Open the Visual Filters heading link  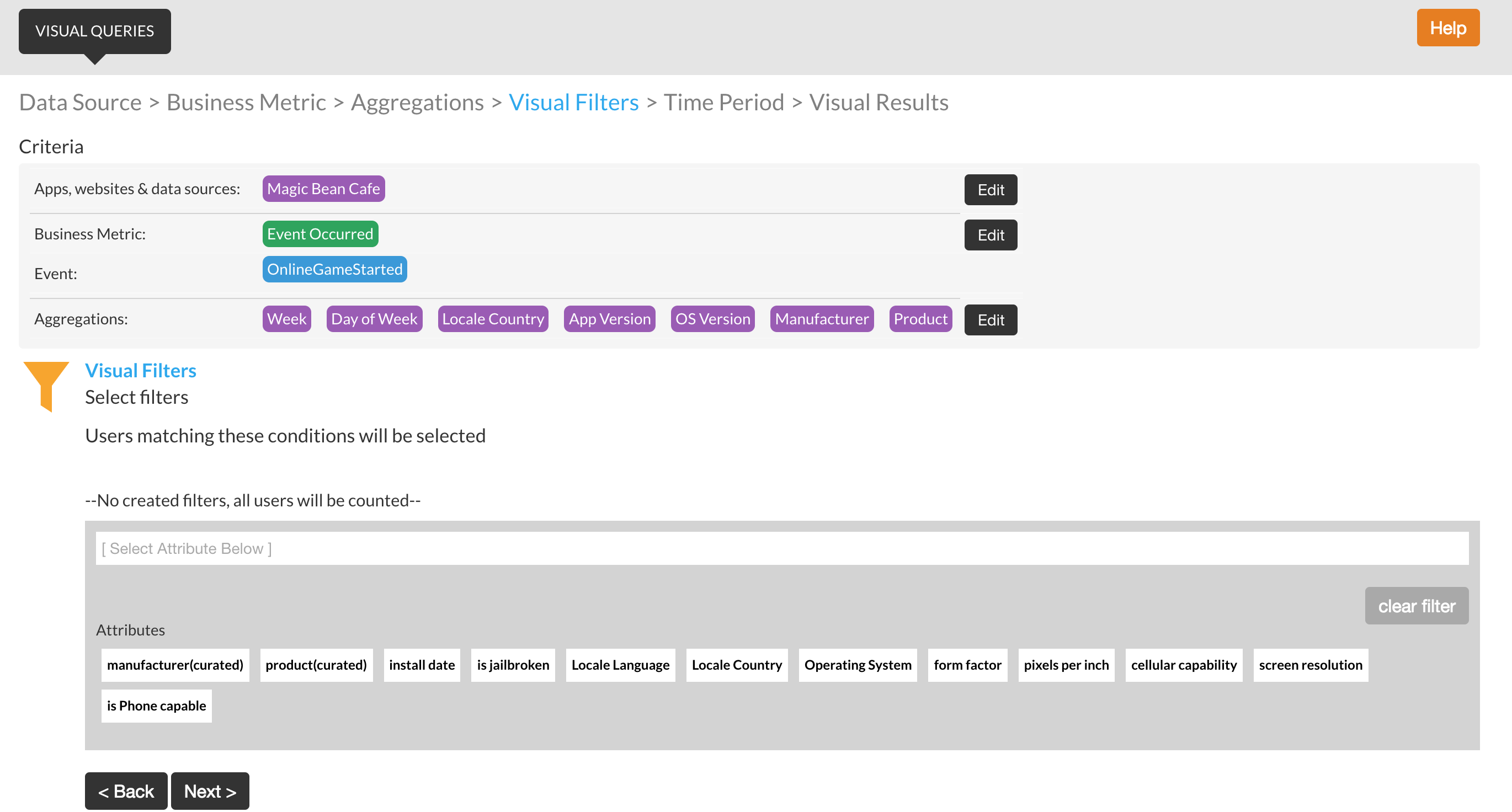click(140, 370)
